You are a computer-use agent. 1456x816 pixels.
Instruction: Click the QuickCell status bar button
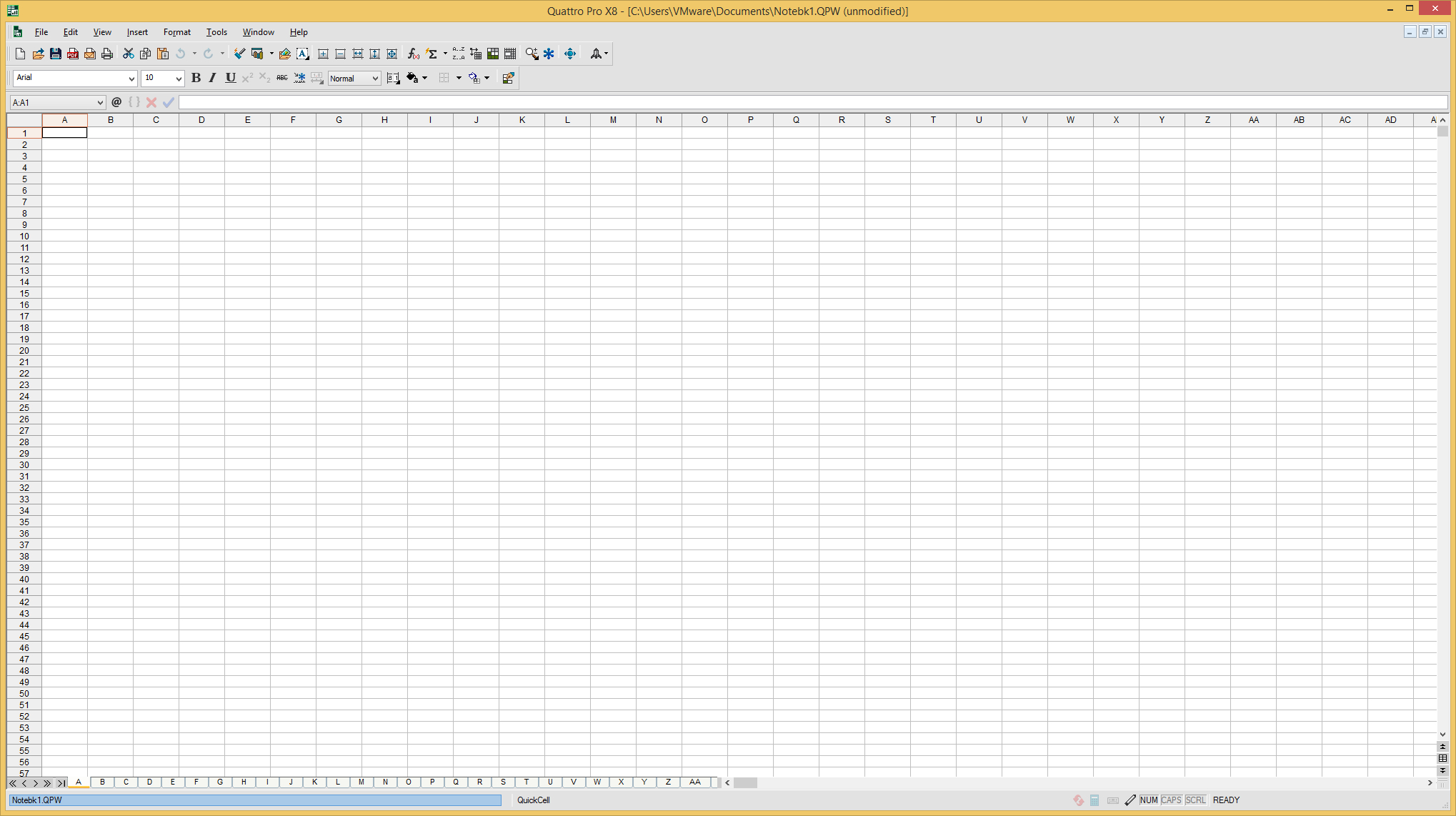(533, 800)
